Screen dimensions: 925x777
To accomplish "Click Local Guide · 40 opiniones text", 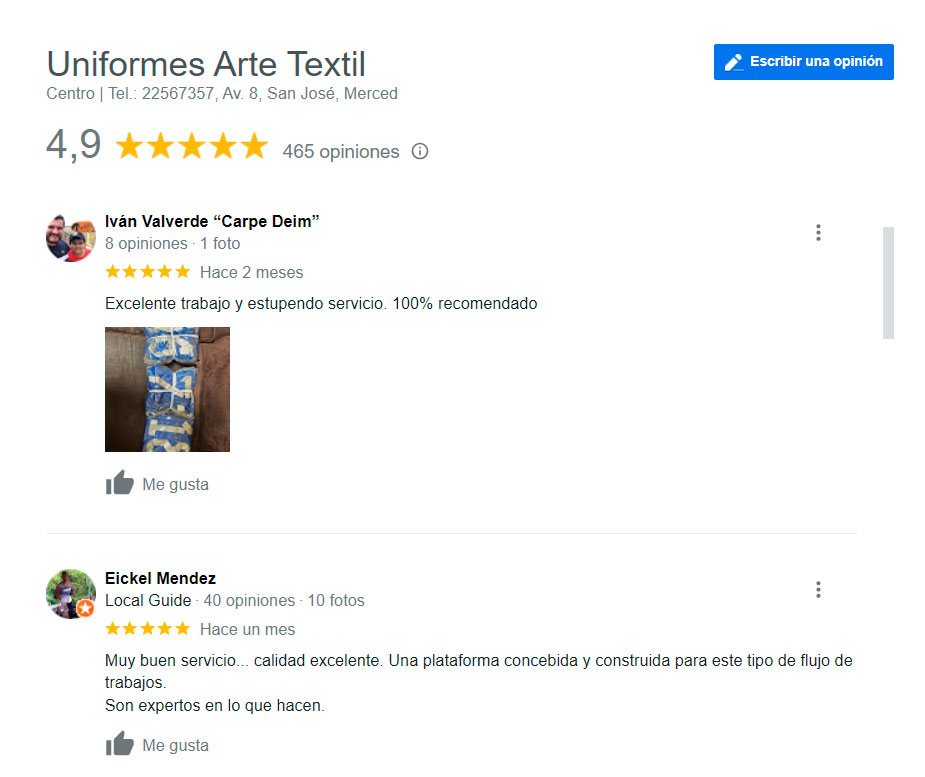I will [x=200, y=601].
